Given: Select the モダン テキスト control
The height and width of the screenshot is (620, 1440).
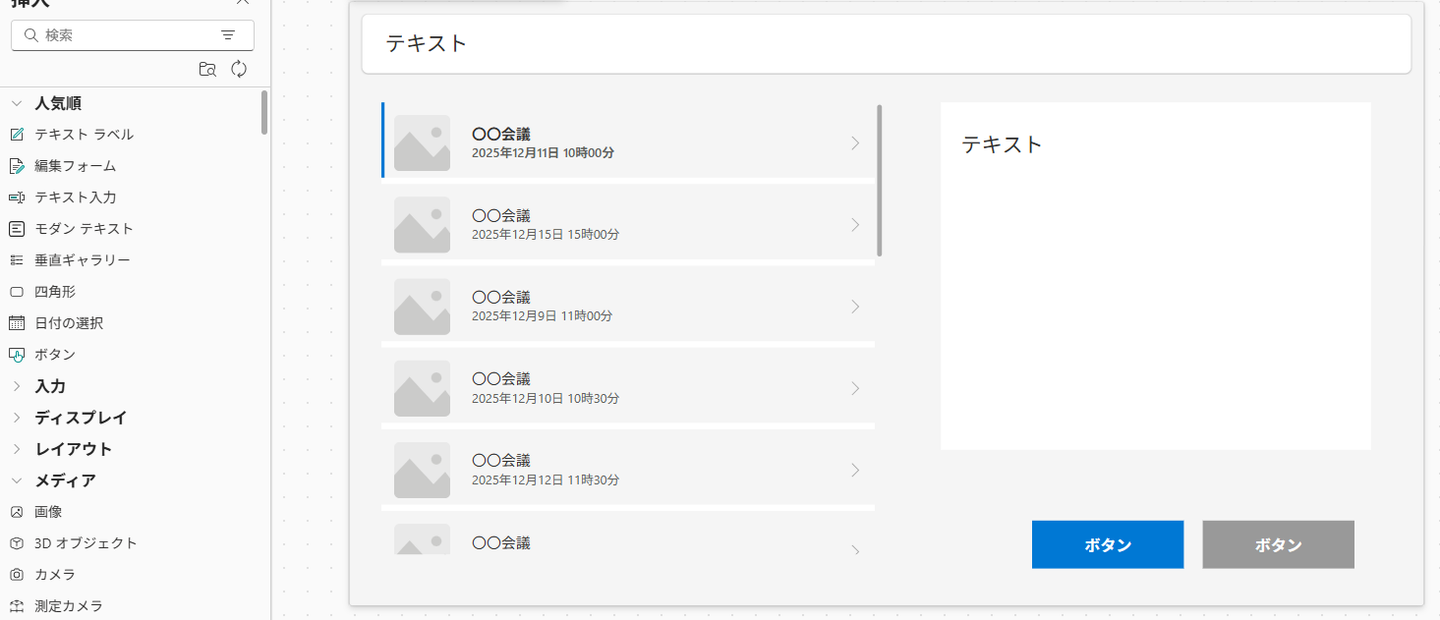Looking at the screenshot, I should pos(83,229).
